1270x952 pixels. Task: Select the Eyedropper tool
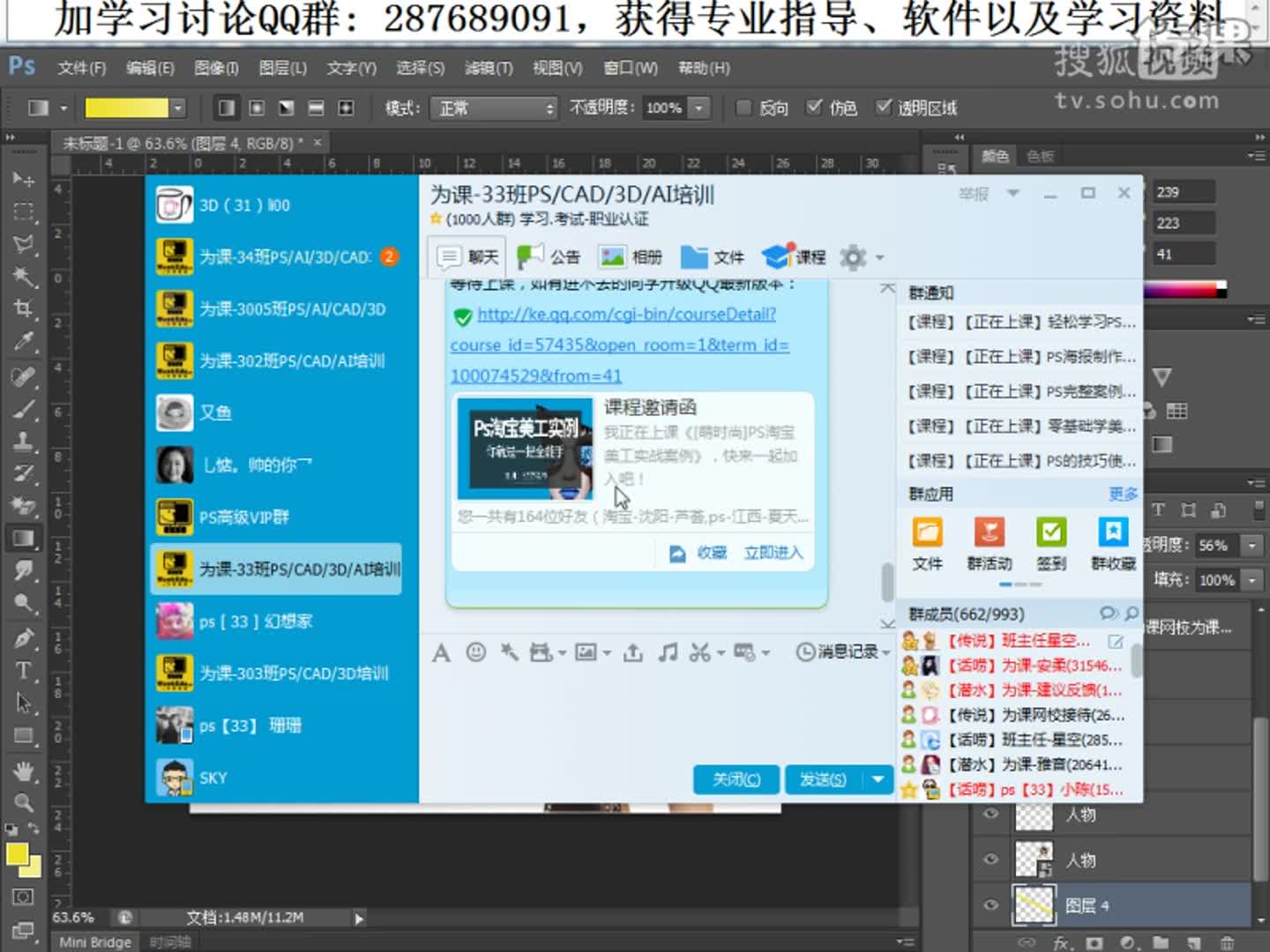pos(24,341)
